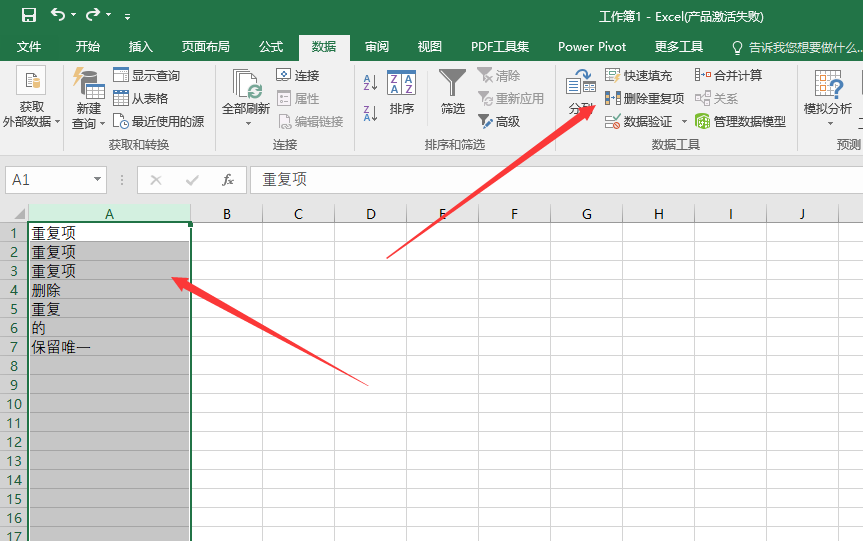This screenshot has height=541, width=863.
Task: Select column B header
Action: 227,214
